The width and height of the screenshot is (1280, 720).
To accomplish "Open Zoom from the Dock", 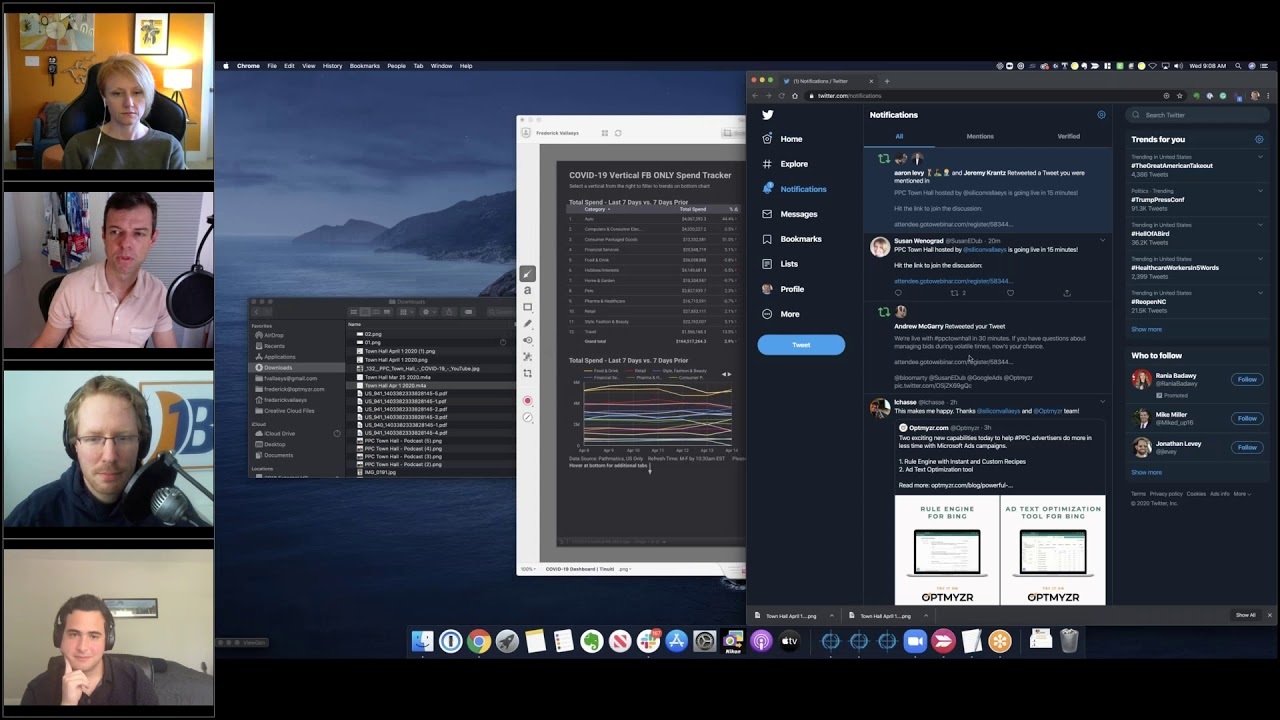I will (915, 642).
